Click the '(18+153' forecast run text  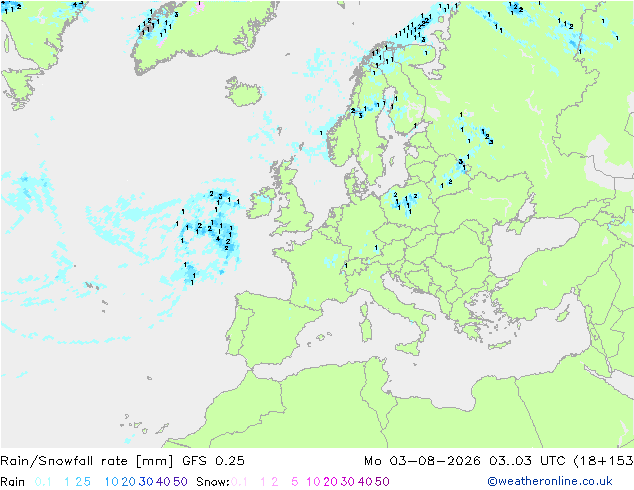604,461
